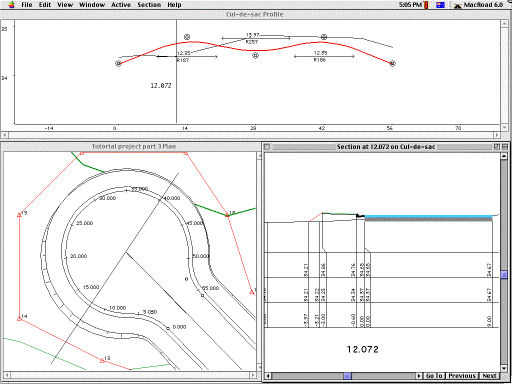The height and width of the screenshot is (384, 512).
Task: Click the section vertical scrollbar thumb
Action: [x=504, y=274]
